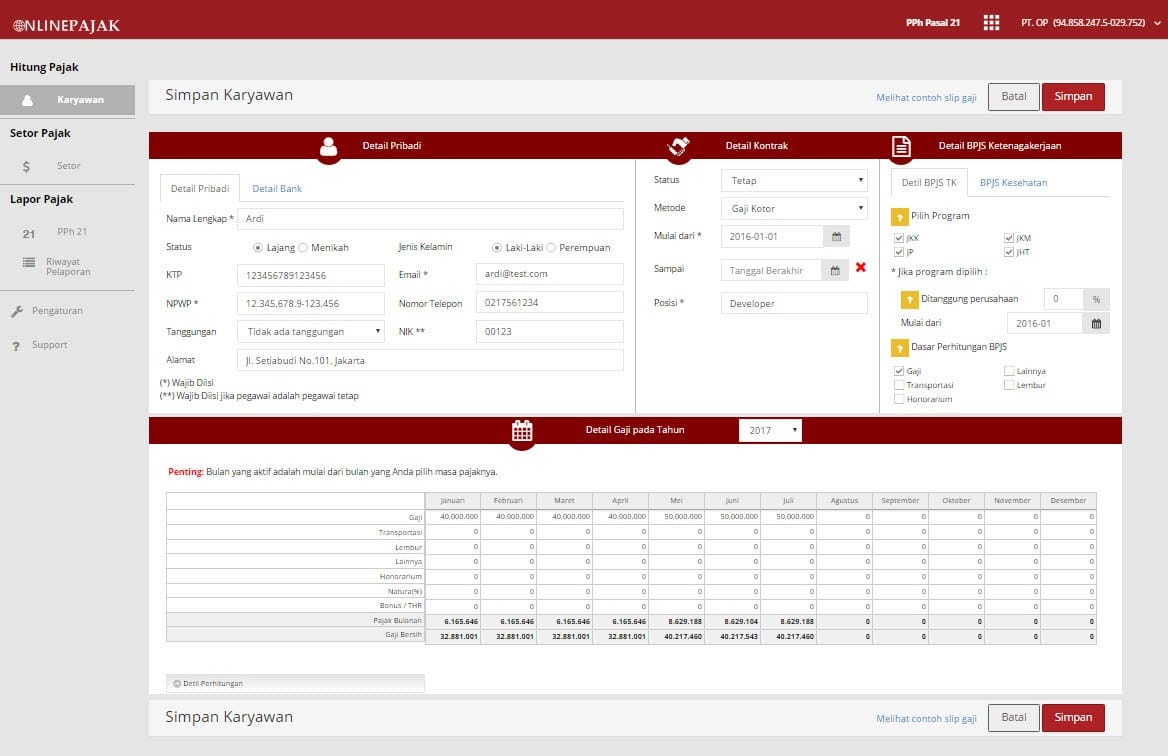Click the Posisi input field

[794, 303]
